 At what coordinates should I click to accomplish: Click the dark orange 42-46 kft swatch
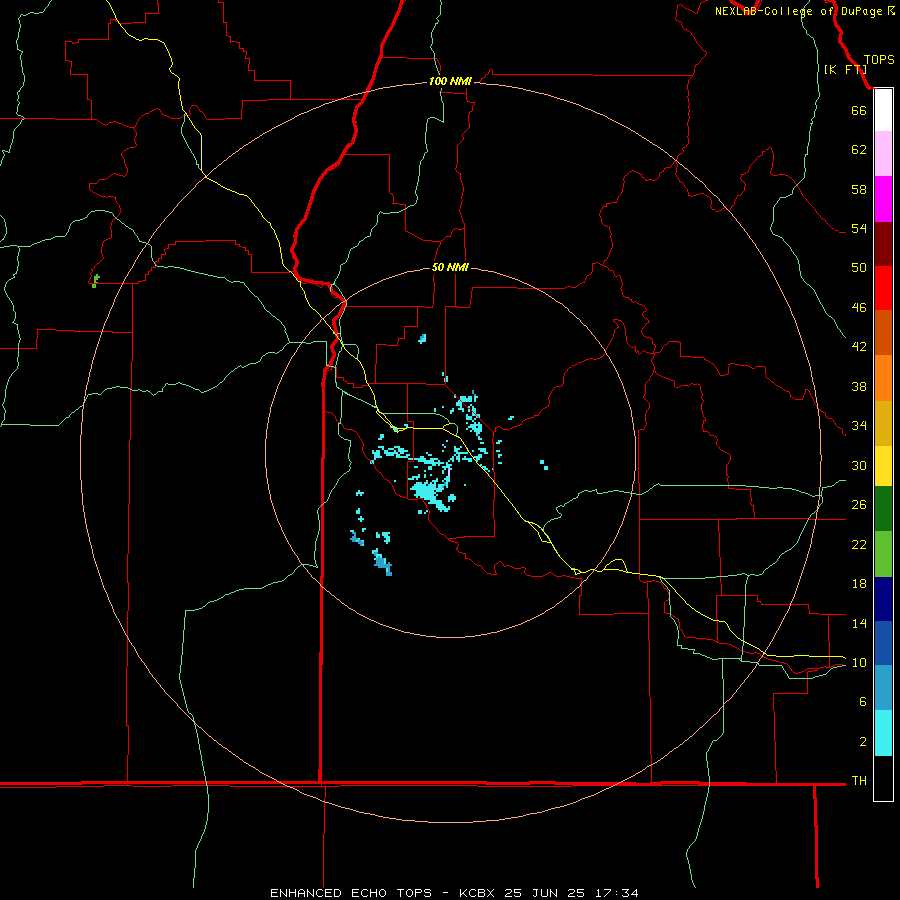[883, 333]
